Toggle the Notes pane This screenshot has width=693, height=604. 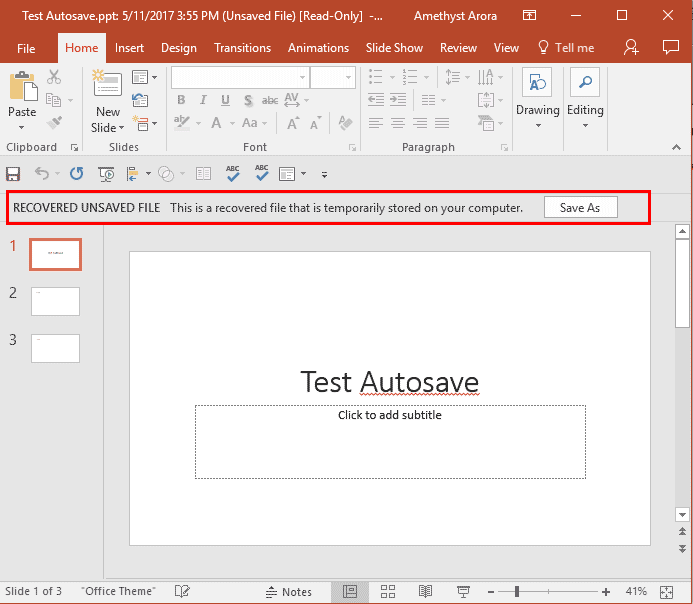tap(289, 592)
